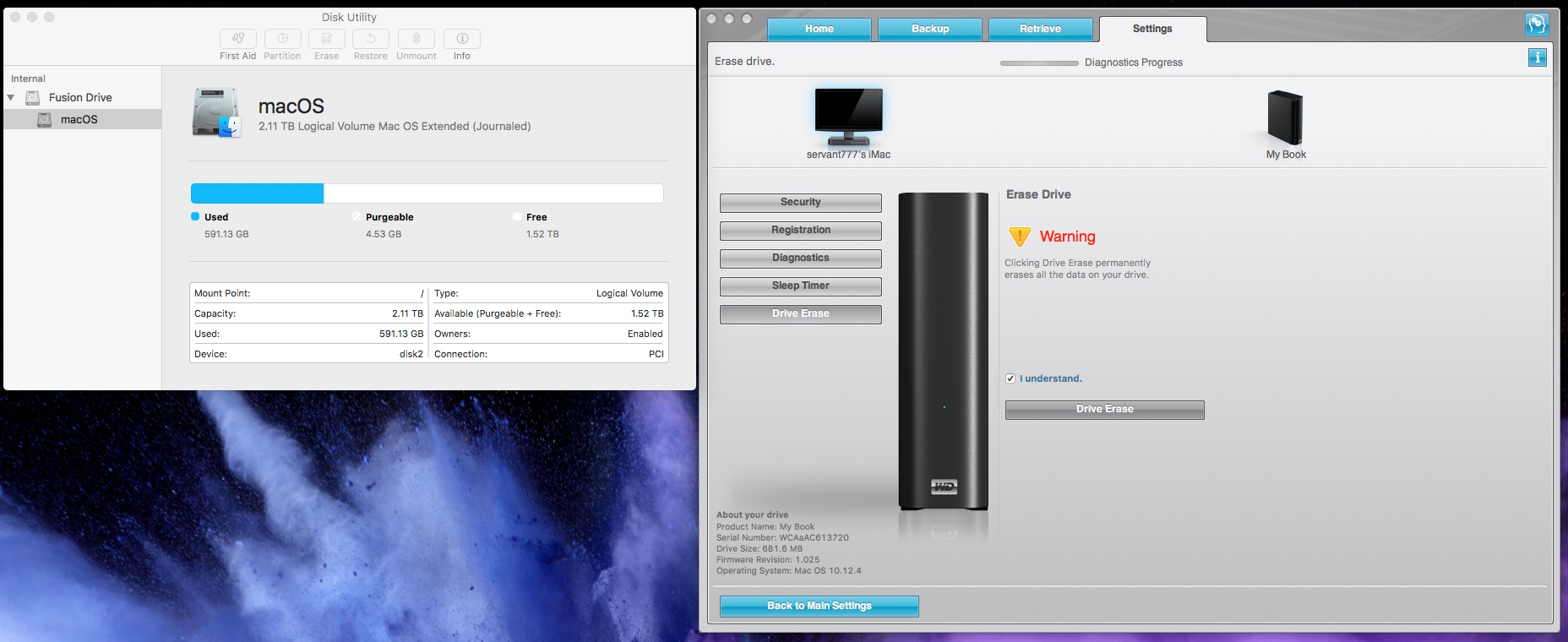Click the Partition toolbar icon

tap(282, 39)
